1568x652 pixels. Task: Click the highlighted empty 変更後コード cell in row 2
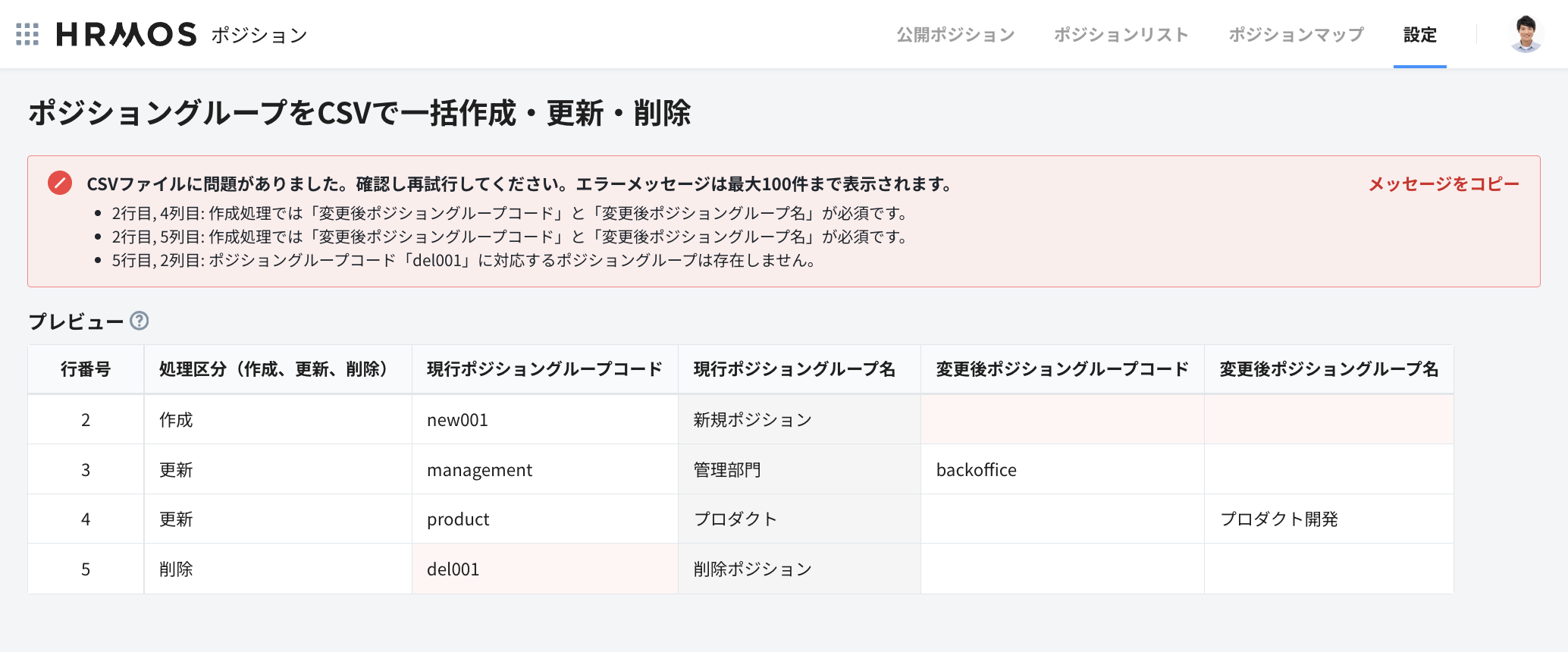coord(1062,420)
